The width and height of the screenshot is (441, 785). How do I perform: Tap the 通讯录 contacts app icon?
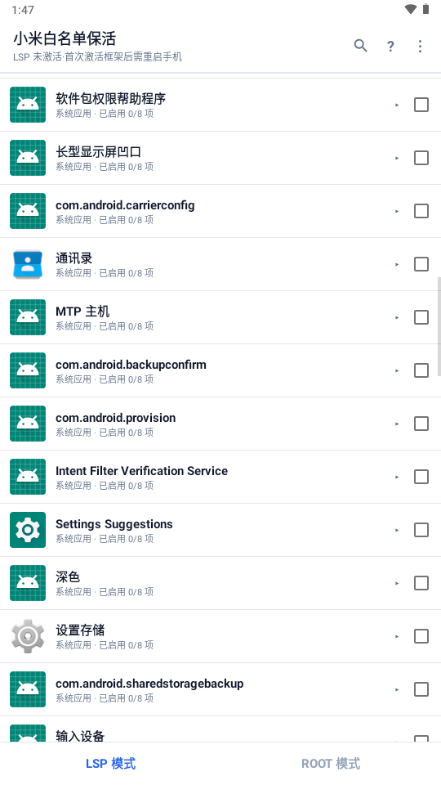click(x=28, y=264)
